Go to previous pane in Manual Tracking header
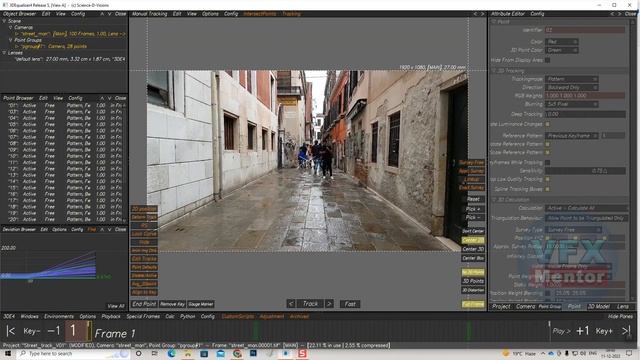The width and height of the screenshot is (640, 360). pos(475,14)
